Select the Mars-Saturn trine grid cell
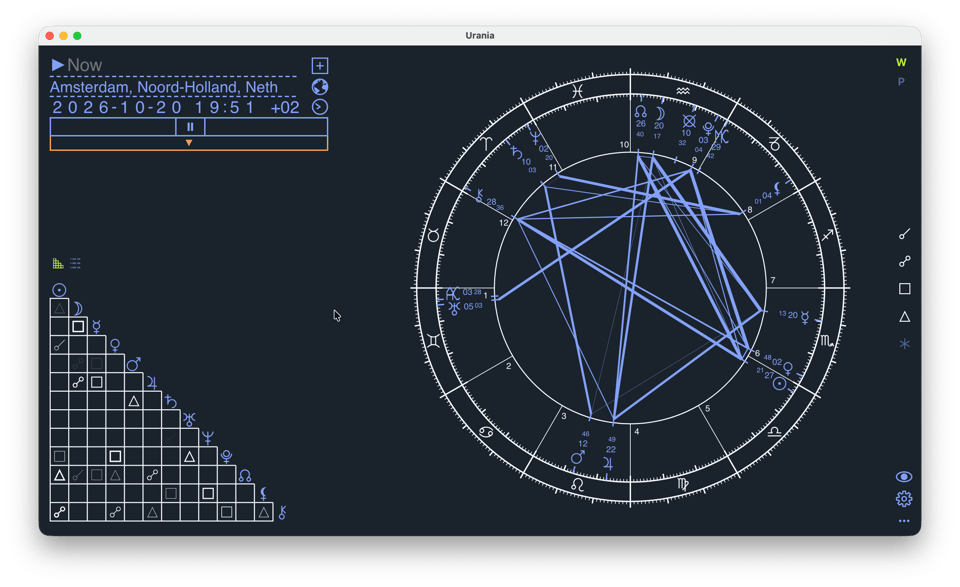The image size is (960, 587). (133, 401)
